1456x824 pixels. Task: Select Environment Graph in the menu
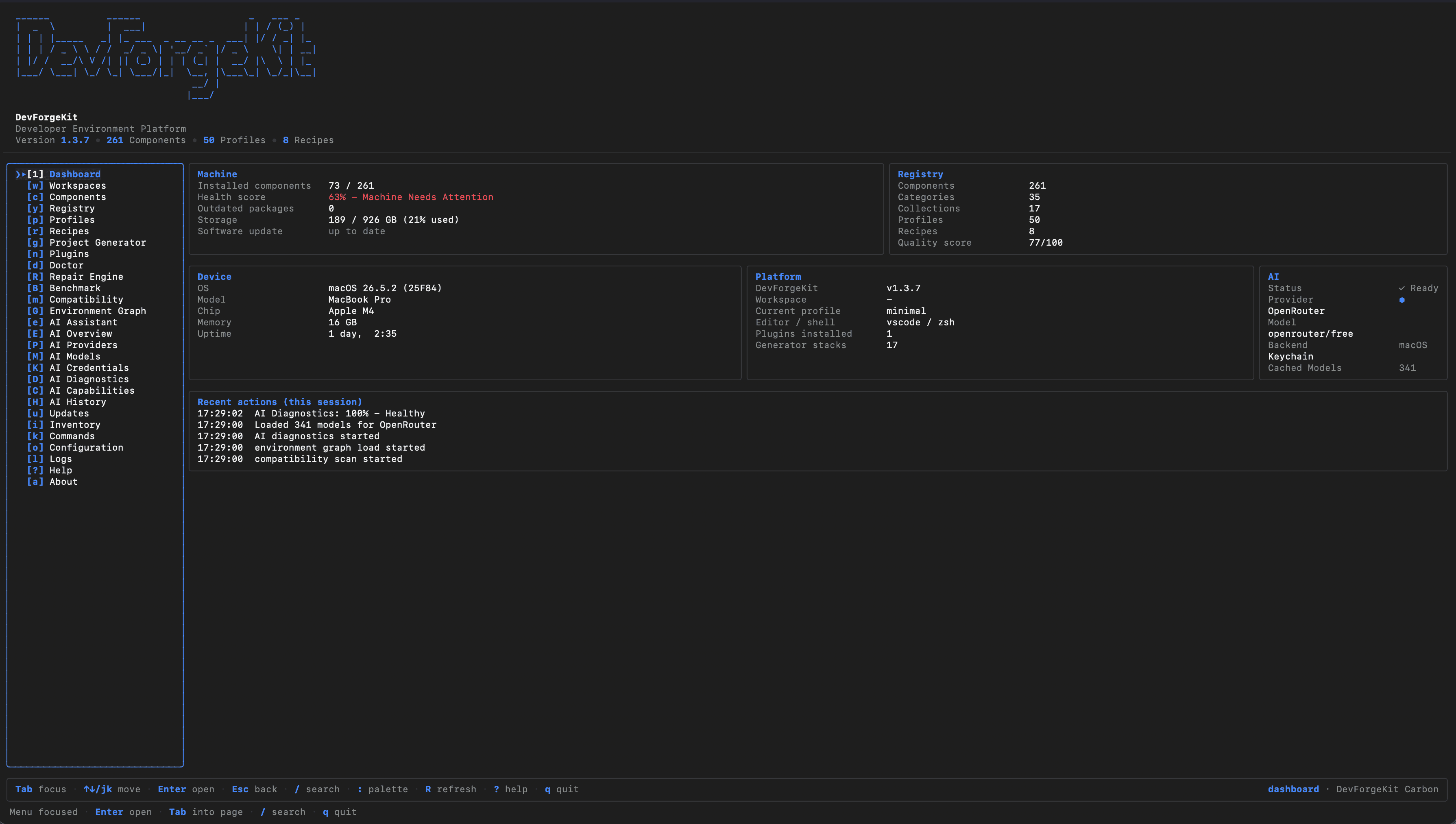86,311
